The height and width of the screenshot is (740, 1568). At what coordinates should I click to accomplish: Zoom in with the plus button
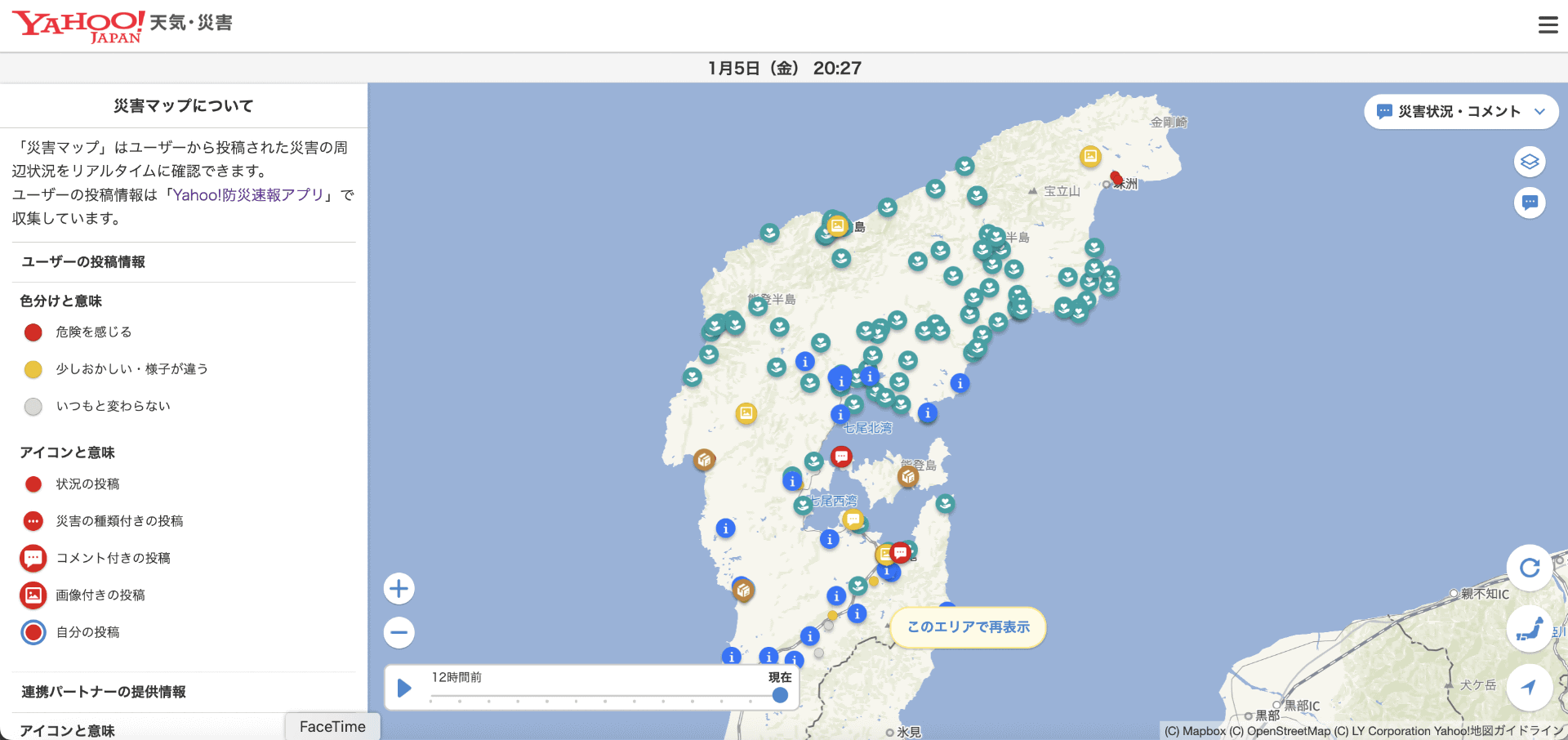click(399, 588)
